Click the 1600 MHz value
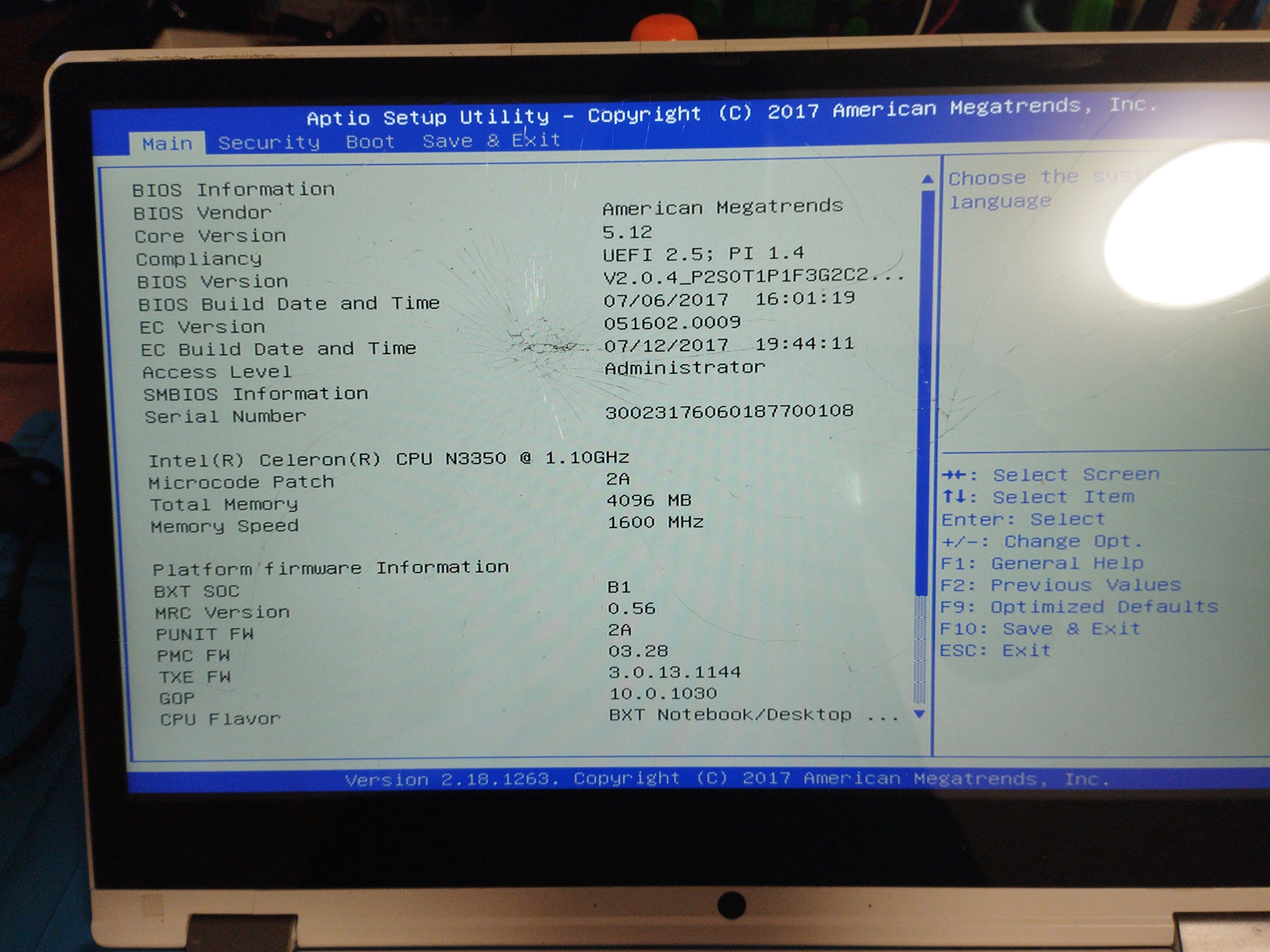 point(656,522)
